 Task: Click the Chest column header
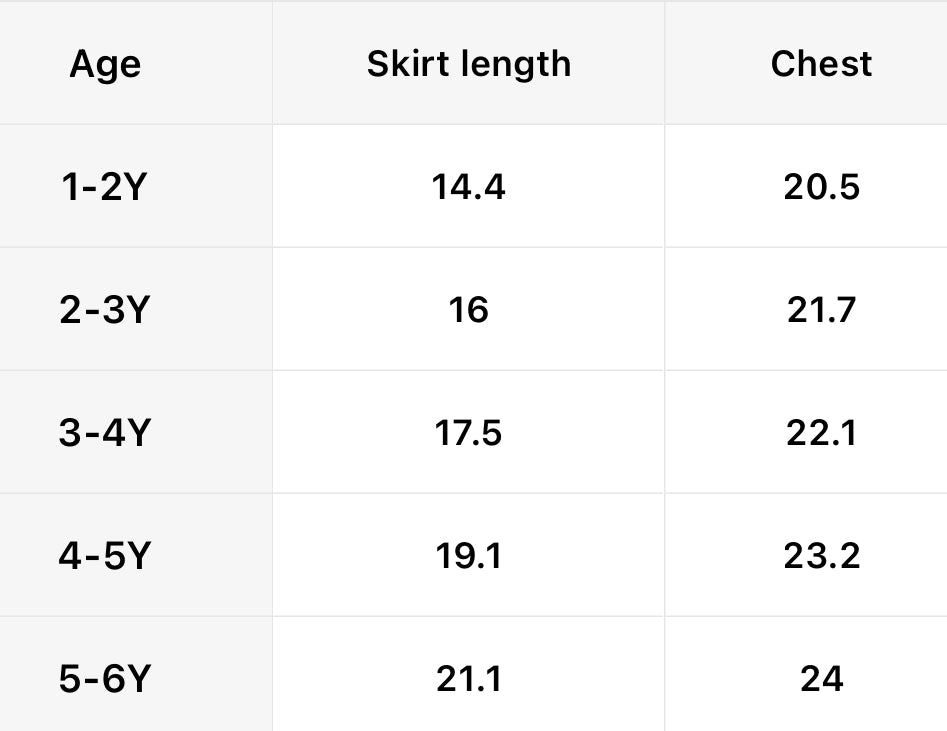[821, 64]
